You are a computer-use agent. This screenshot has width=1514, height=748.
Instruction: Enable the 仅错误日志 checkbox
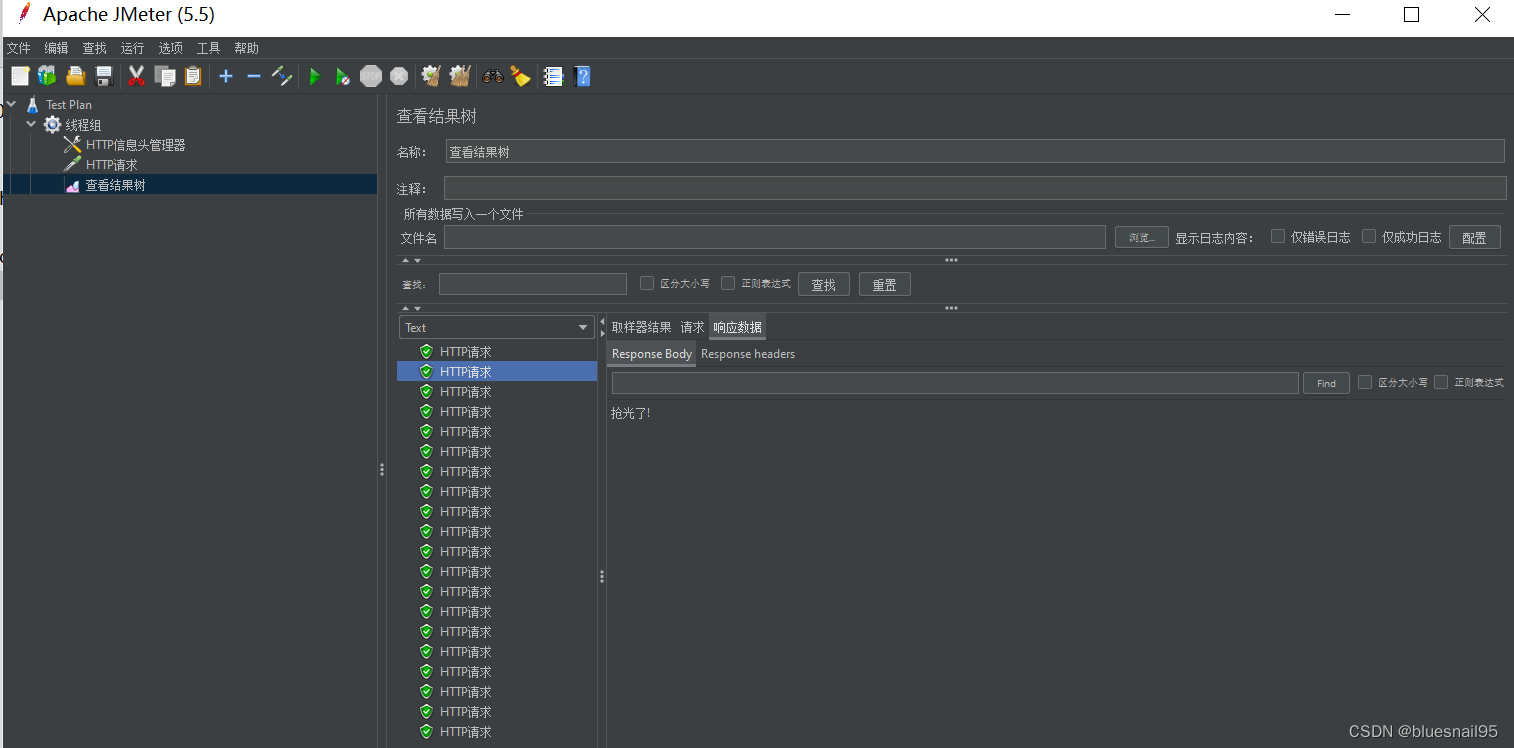click(x=1278, y=237)
